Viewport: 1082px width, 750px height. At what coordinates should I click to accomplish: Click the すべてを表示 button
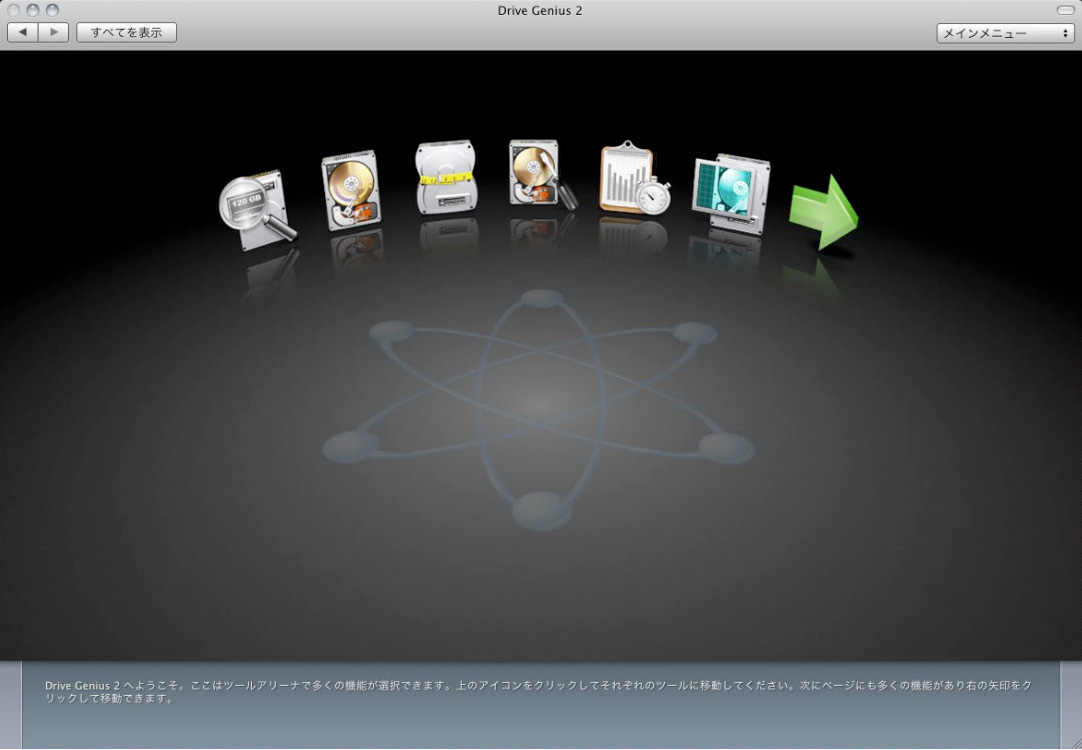click(126, 32)
